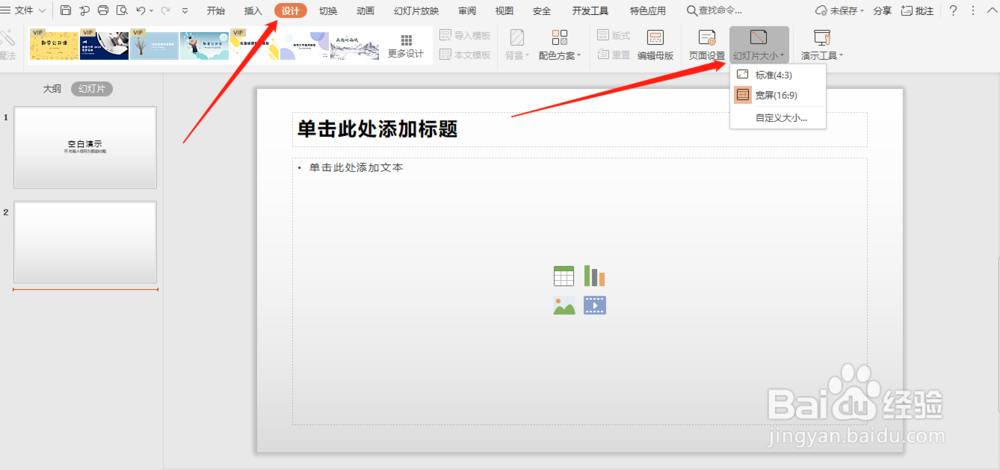Screen dimensions: 1000x470
Task: Apply the yellow shapes VIP design template
Action: click(254, 45)
